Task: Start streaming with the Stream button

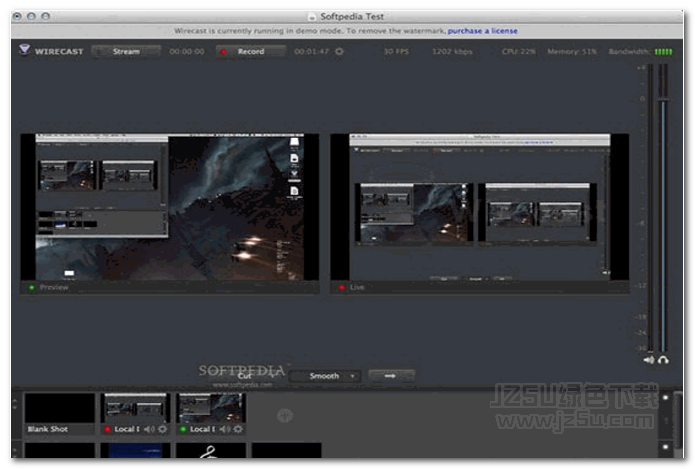Action: coord(126,51)
